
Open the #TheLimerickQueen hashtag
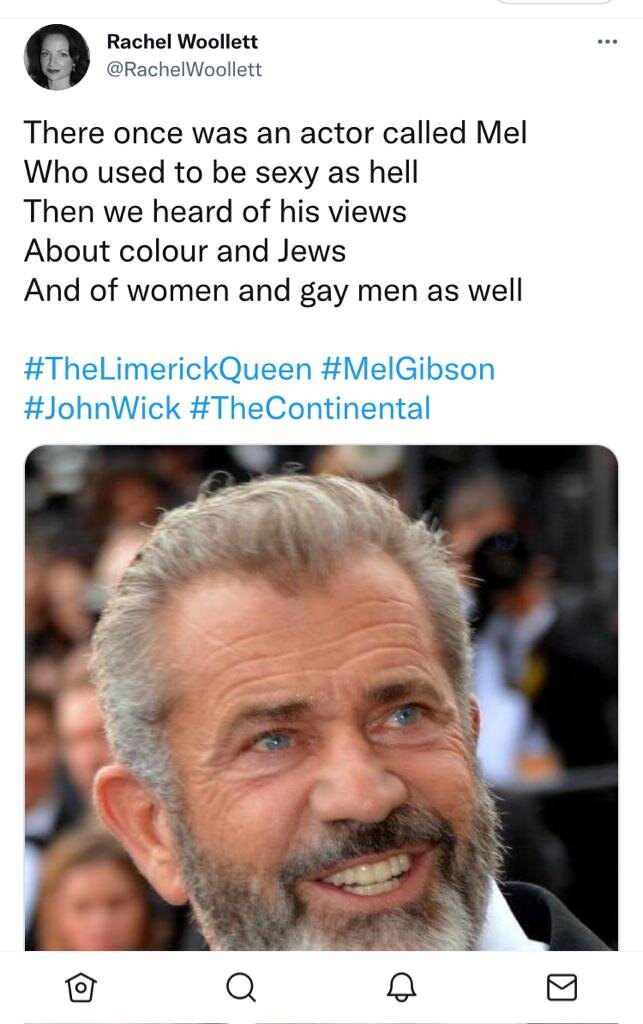point(168,369)
